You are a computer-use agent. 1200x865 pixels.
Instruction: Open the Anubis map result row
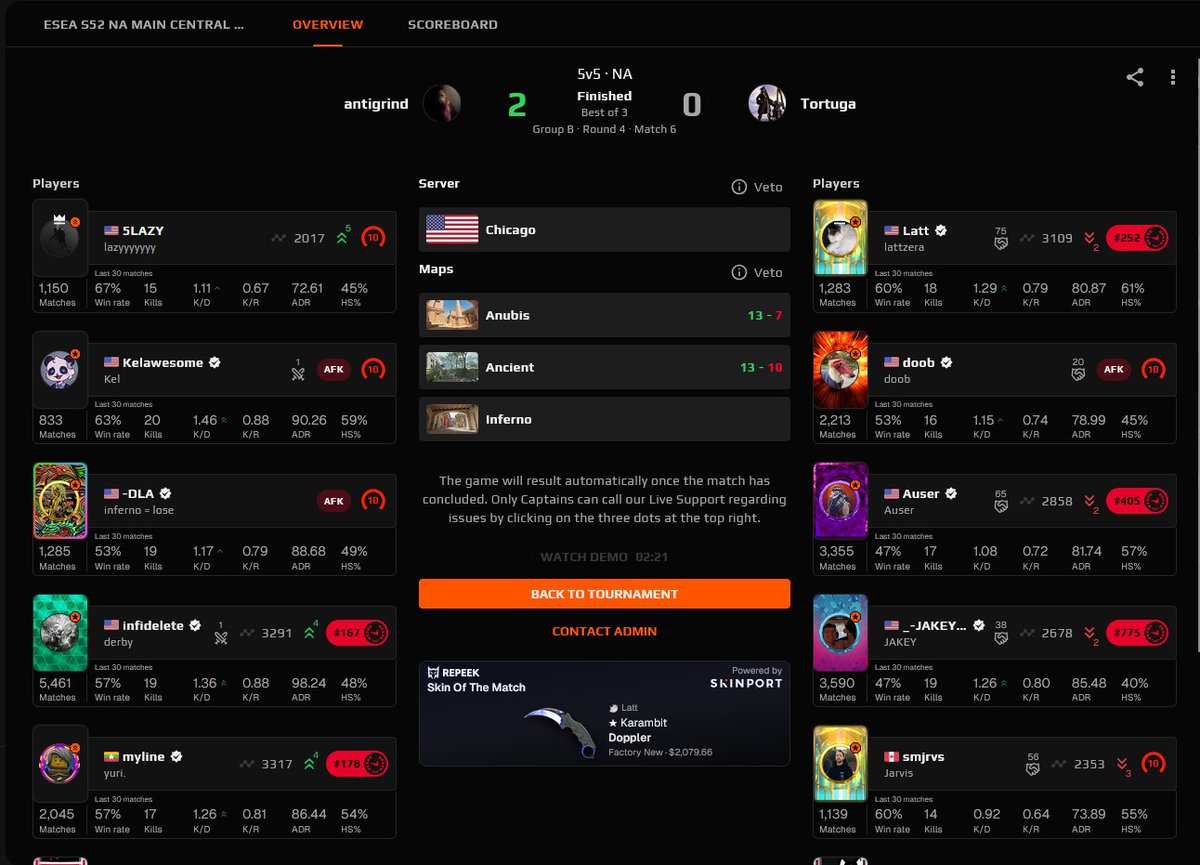(604, 315)
